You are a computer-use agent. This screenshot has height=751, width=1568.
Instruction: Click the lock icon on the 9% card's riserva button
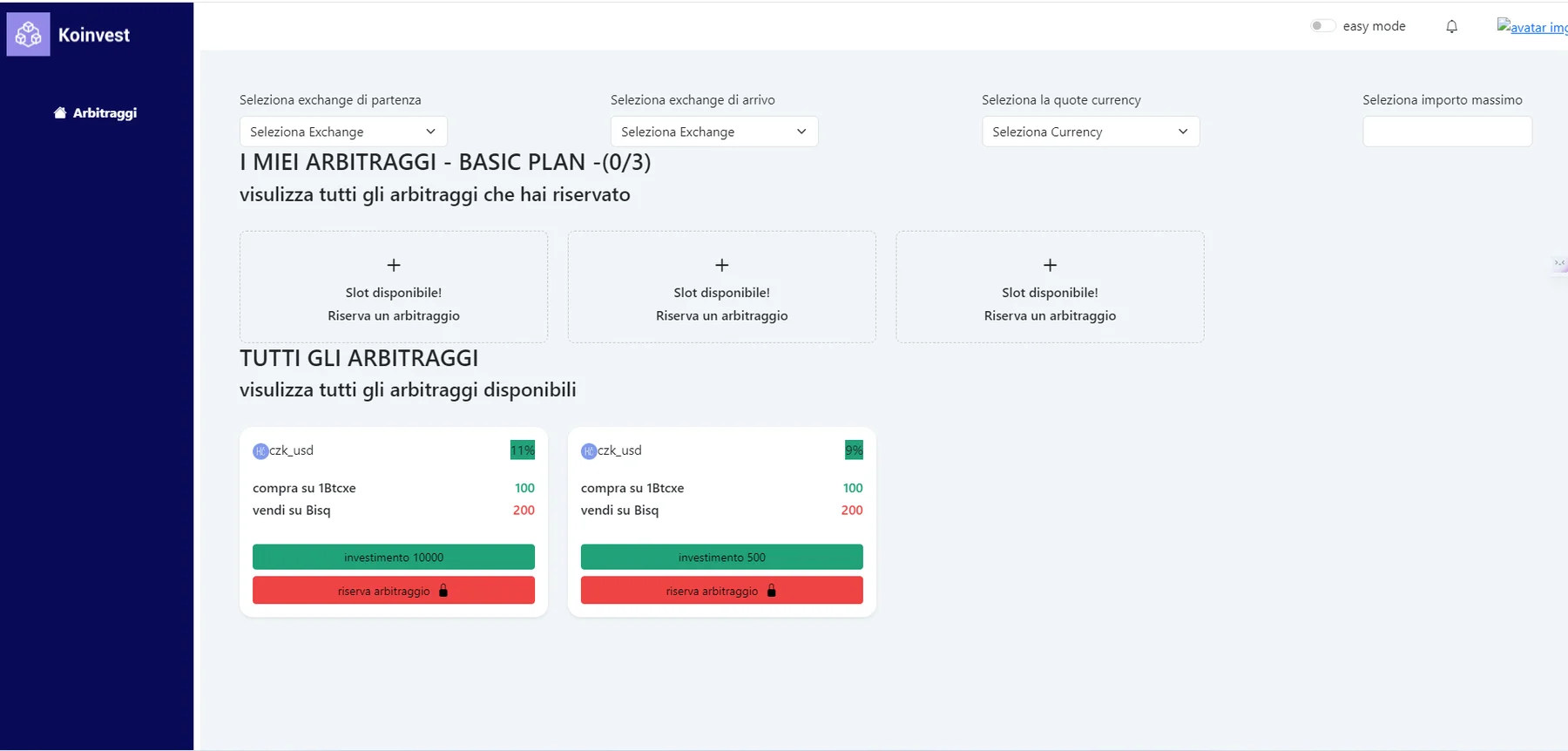tap(771, 591)
